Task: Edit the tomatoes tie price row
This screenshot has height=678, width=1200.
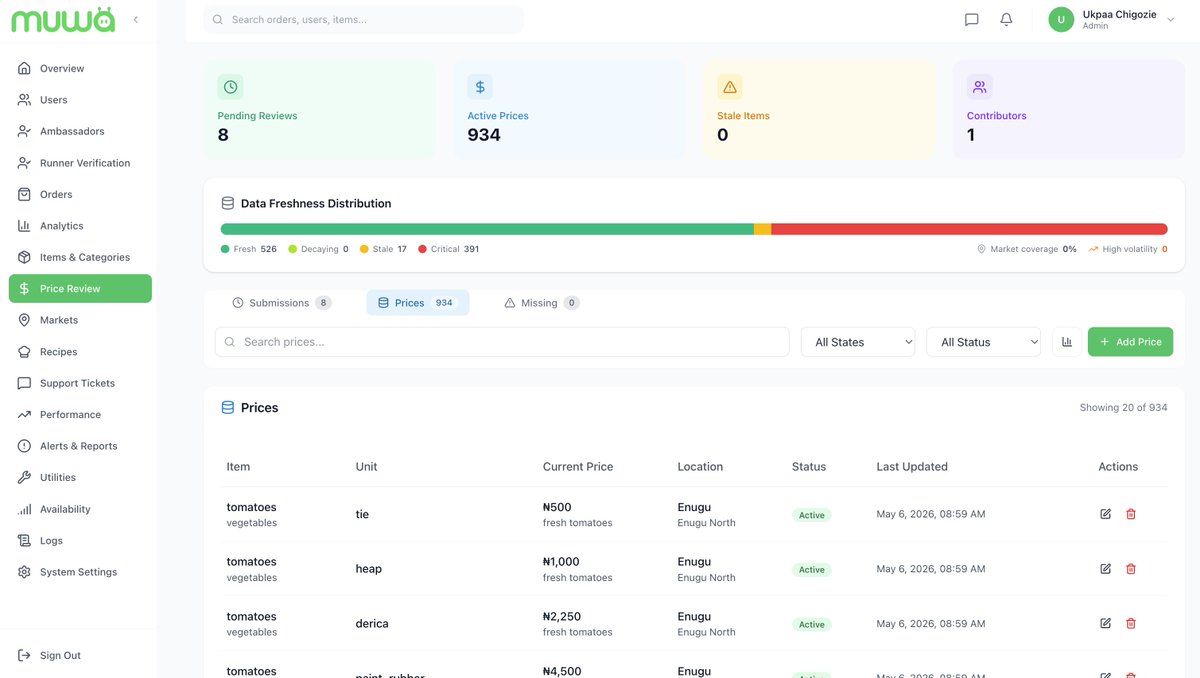Action: [x=1105, y=514]
